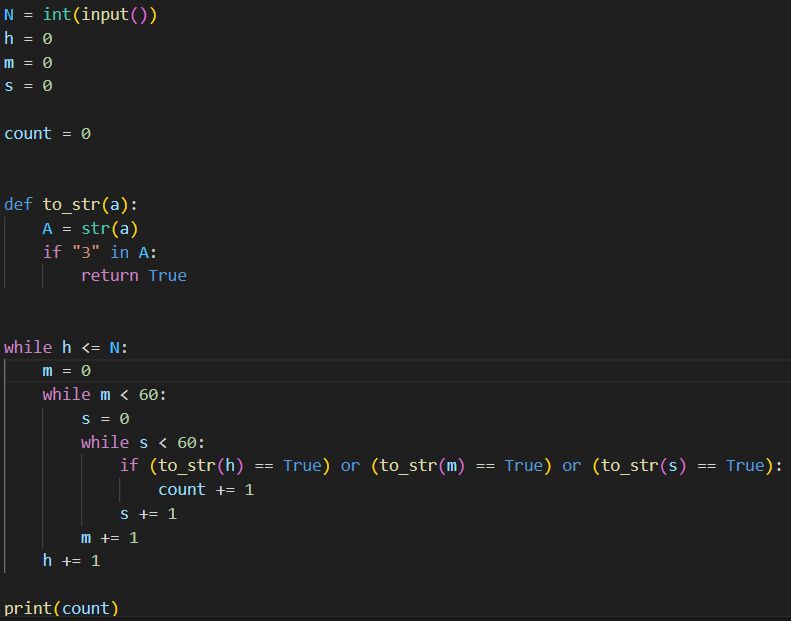Click the line "m += 1"
The height and width of the screenshot is (621, 791).
click(109, 538)
